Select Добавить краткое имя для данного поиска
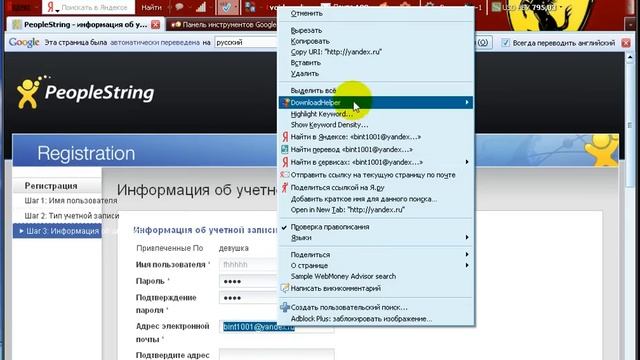This screenshot has width=640, height=360. tap(364, 199)
